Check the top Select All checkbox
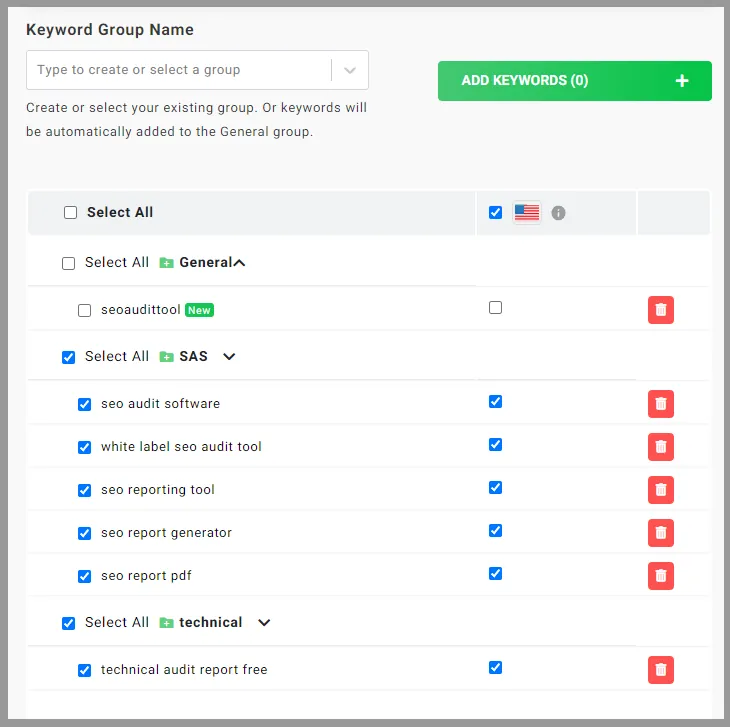 (x=70, y=213)
